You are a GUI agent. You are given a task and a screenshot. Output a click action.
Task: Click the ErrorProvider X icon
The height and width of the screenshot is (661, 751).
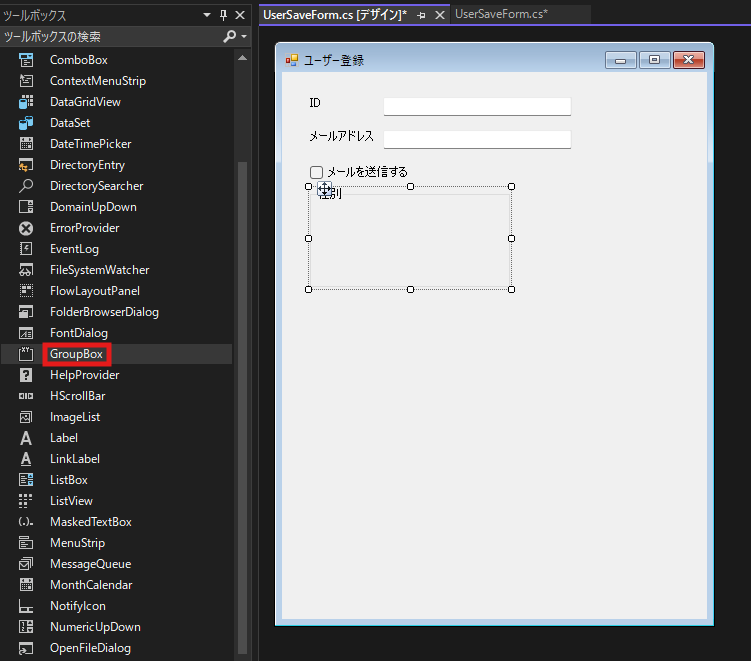click(26, 228)
